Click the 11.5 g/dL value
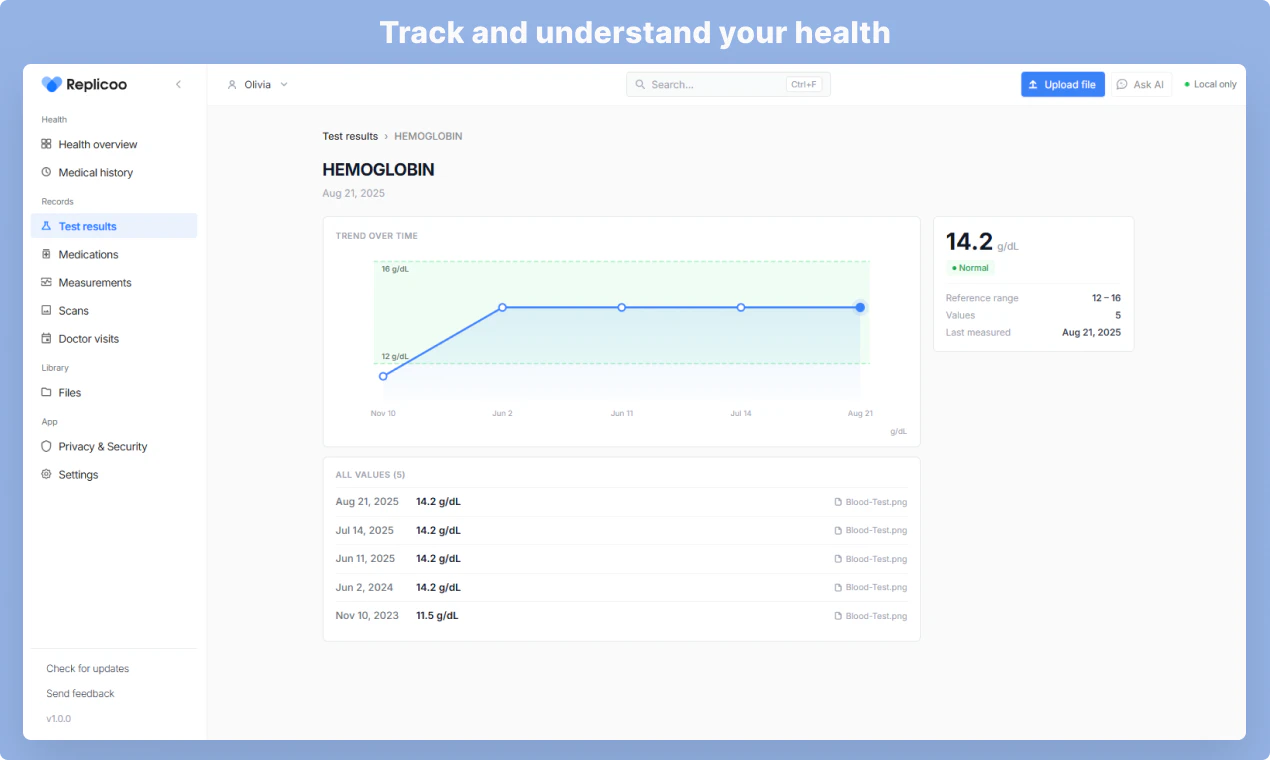Viewport: 1270px width, 760px height. point(437,616)
